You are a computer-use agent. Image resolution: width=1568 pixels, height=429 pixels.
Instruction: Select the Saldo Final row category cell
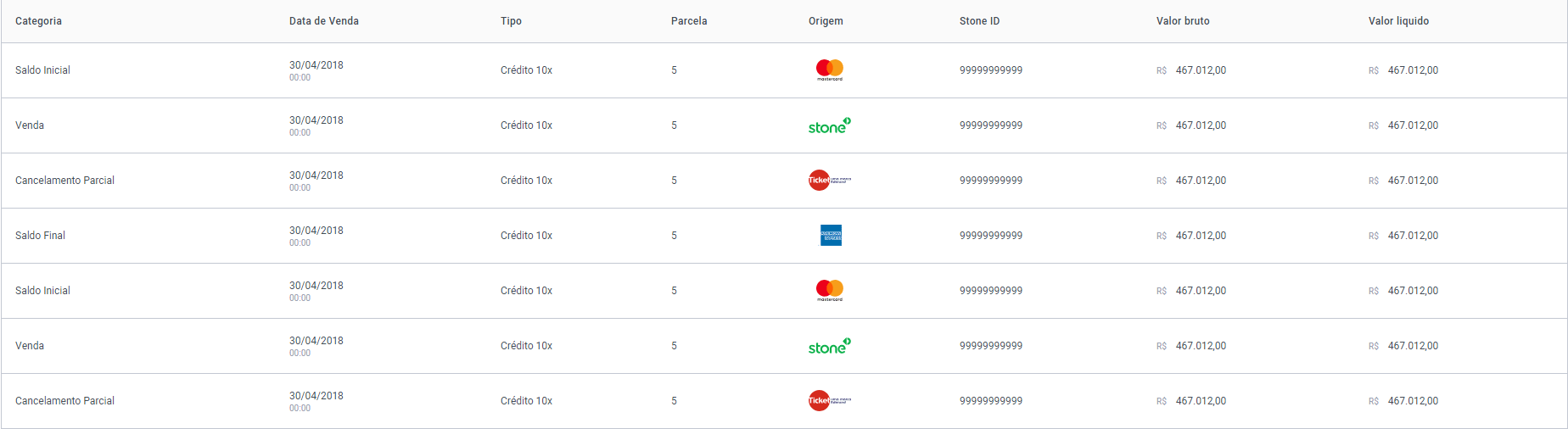pyautogui.click(x=40, y=236)
